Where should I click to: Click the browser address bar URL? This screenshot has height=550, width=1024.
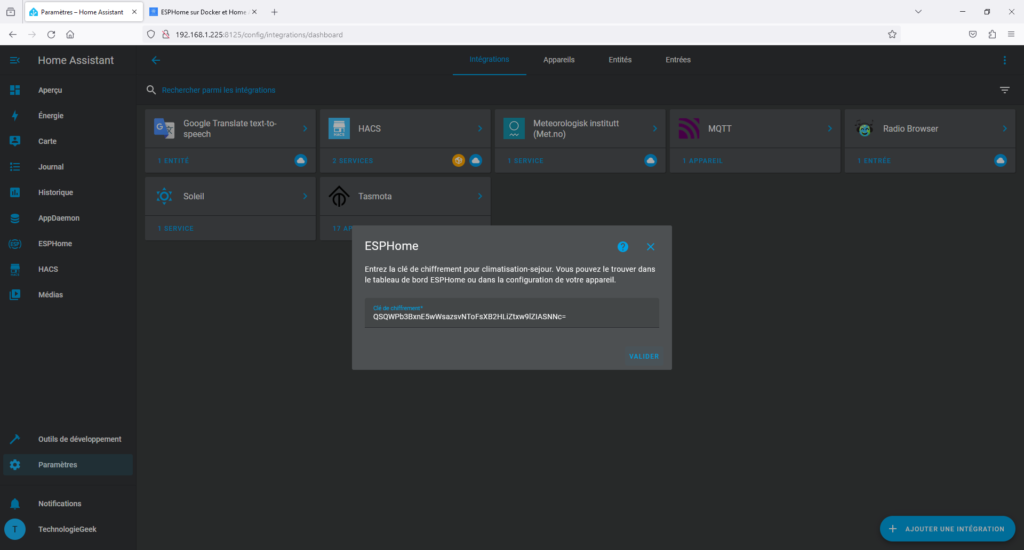(259, 35)
